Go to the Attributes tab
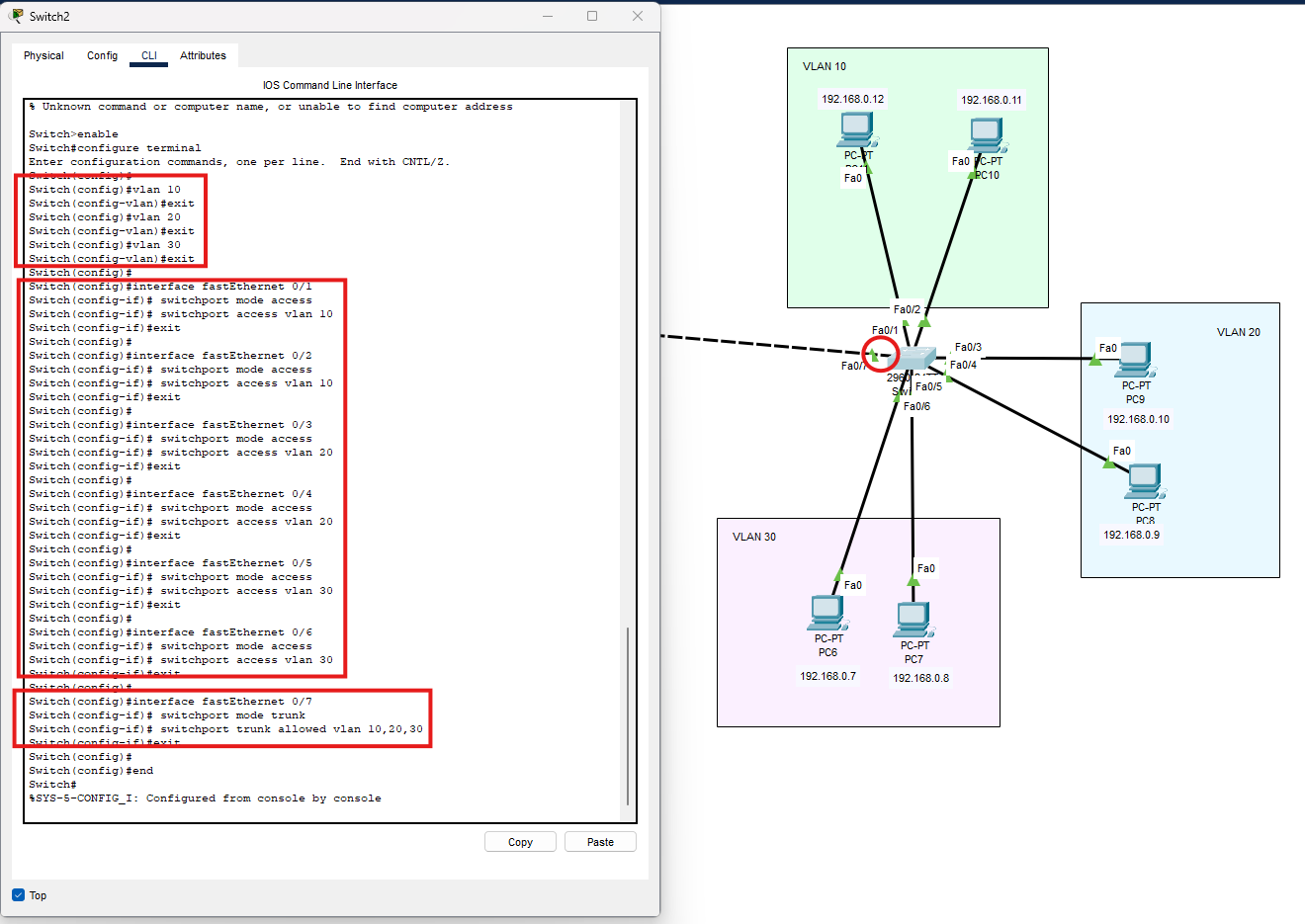1305x924 pixels. point(203,55)
